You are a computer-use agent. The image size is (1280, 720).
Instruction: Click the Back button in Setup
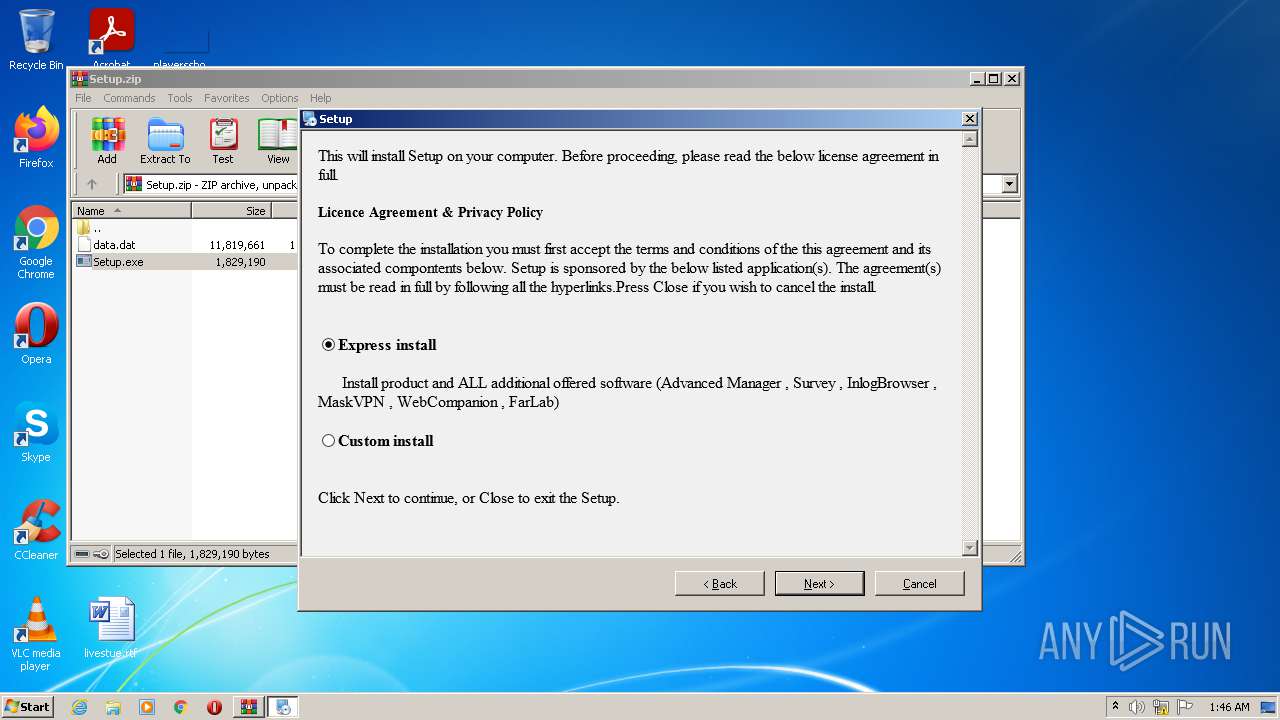(x=719, y=584)
